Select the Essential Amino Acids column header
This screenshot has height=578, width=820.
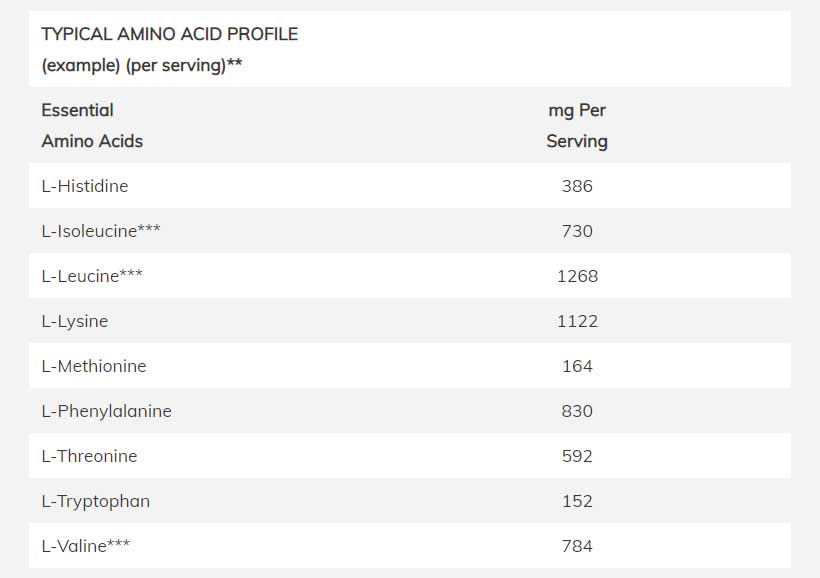(x=92, y=126)
